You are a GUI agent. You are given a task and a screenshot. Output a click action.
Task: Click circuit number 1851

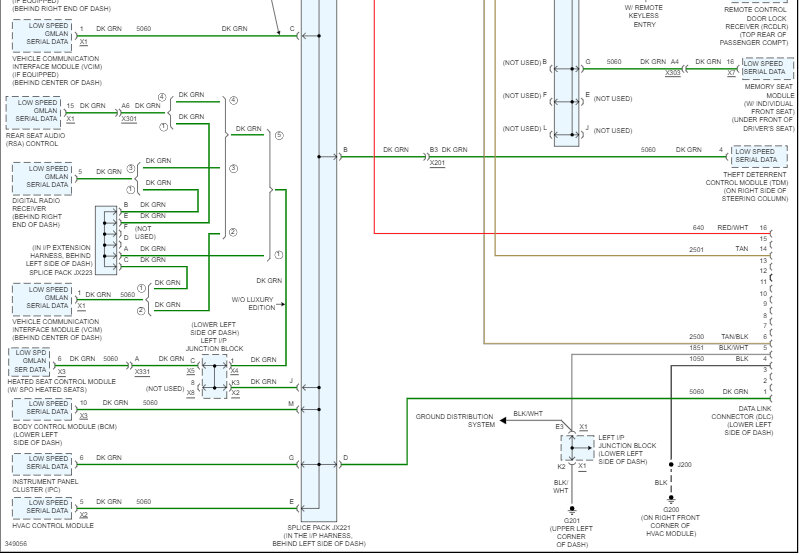[x=696, y=348]
